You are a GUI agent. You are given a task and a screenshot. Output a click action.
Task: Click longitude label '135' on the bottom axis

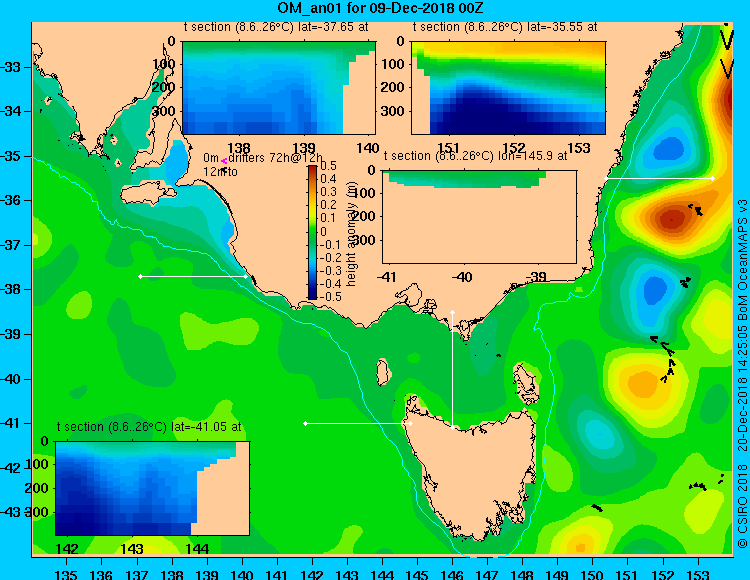click(x=66, y=574)
